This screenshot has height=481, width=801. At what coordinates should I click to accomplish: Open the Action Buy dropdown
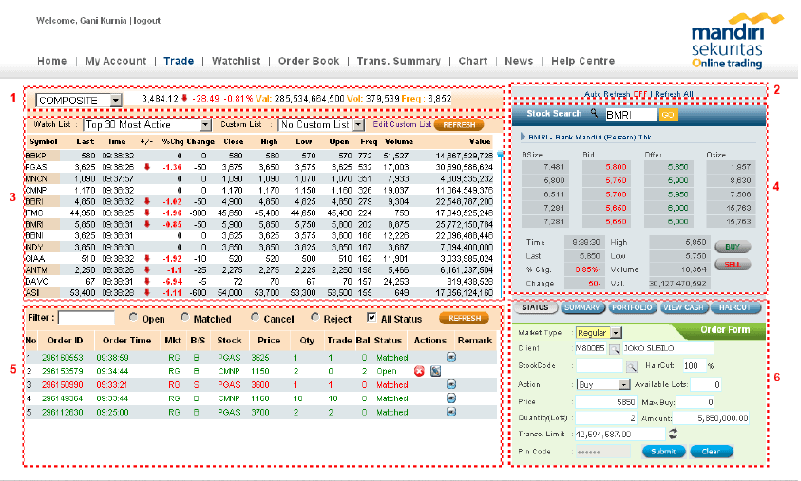click(x=624, y=384)
